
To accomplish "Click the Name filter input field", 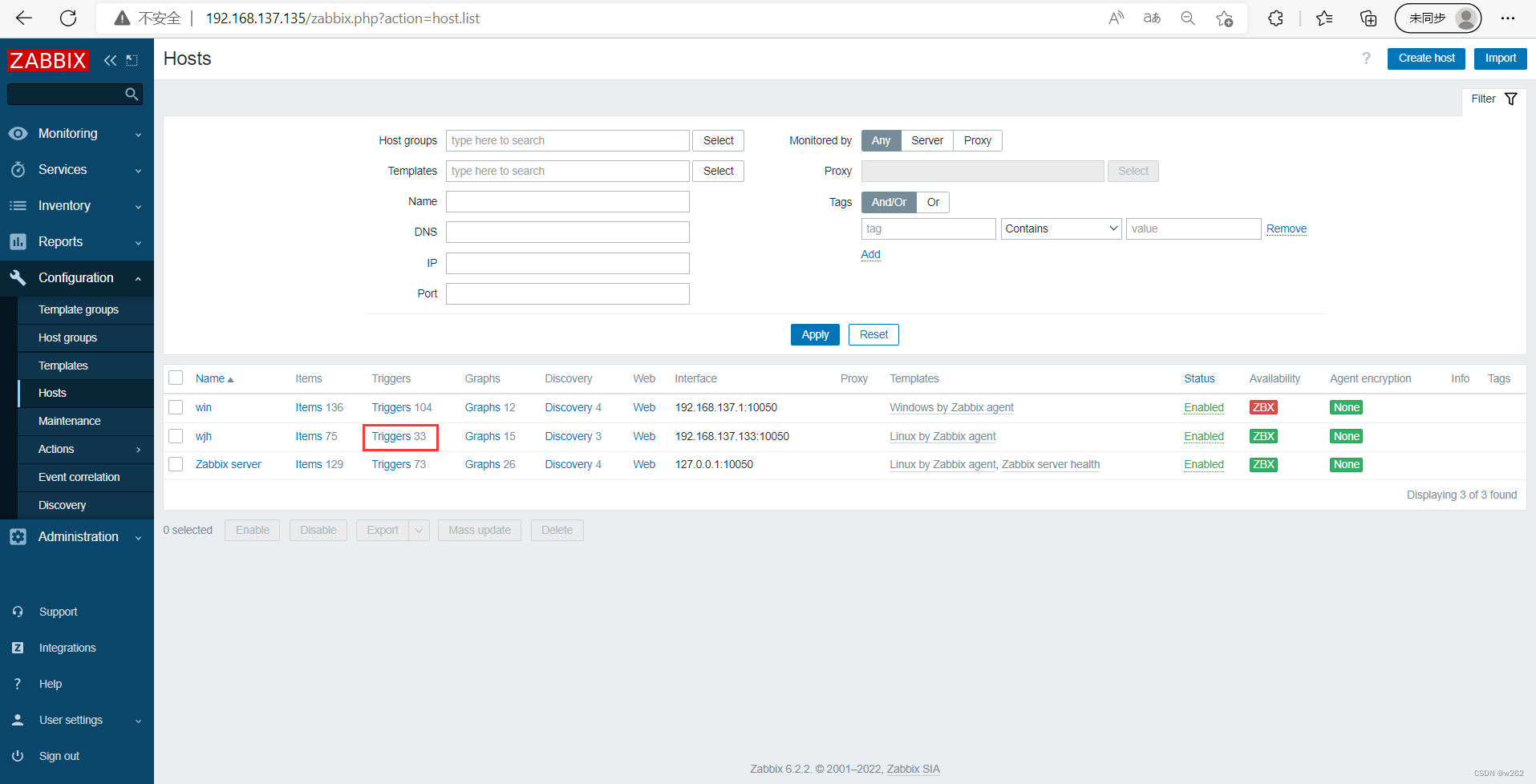I will pos(568,201).
